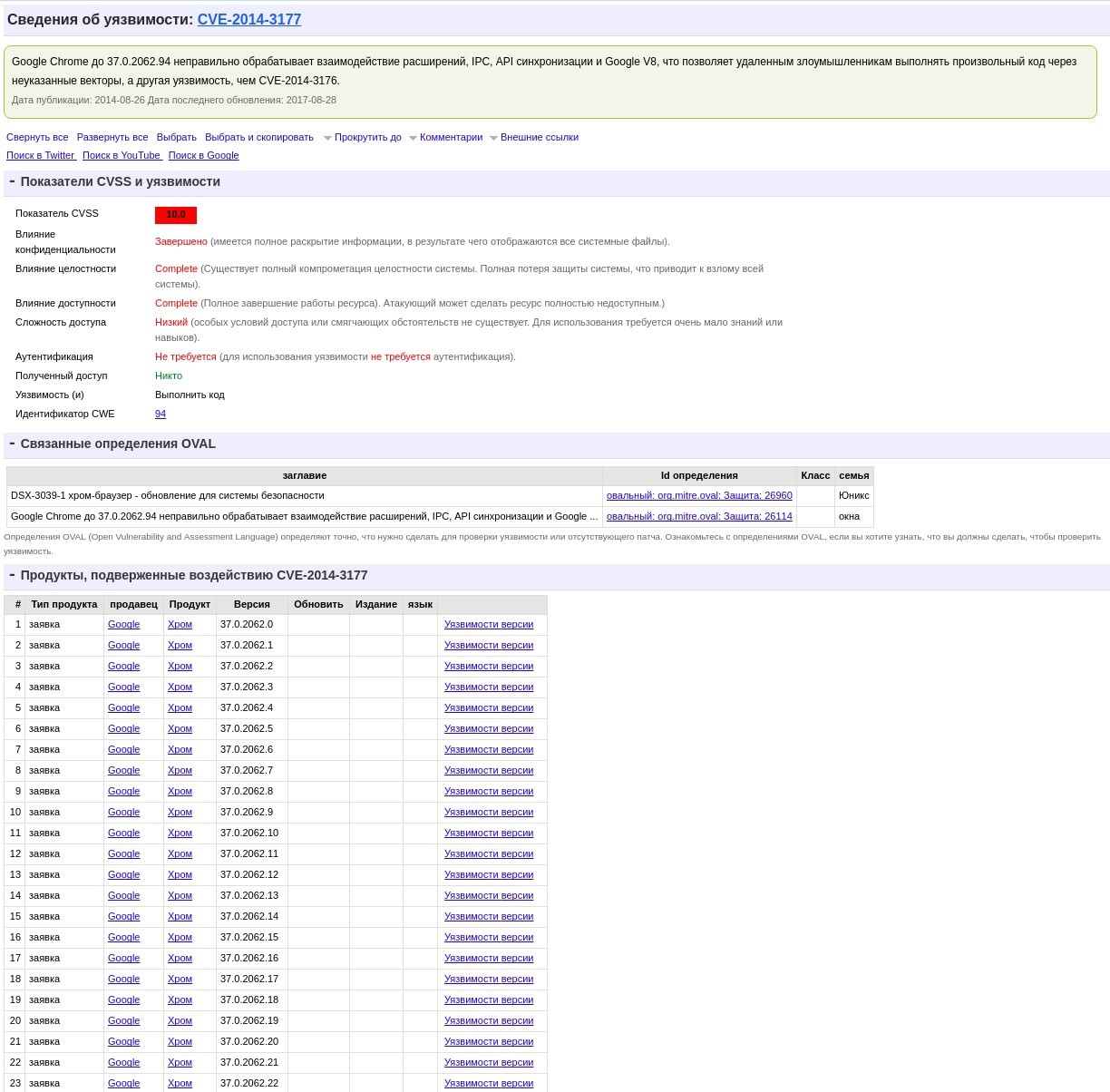
Task: Click 'Поиск в YouTube' link
Action: [x=122, y=156]
